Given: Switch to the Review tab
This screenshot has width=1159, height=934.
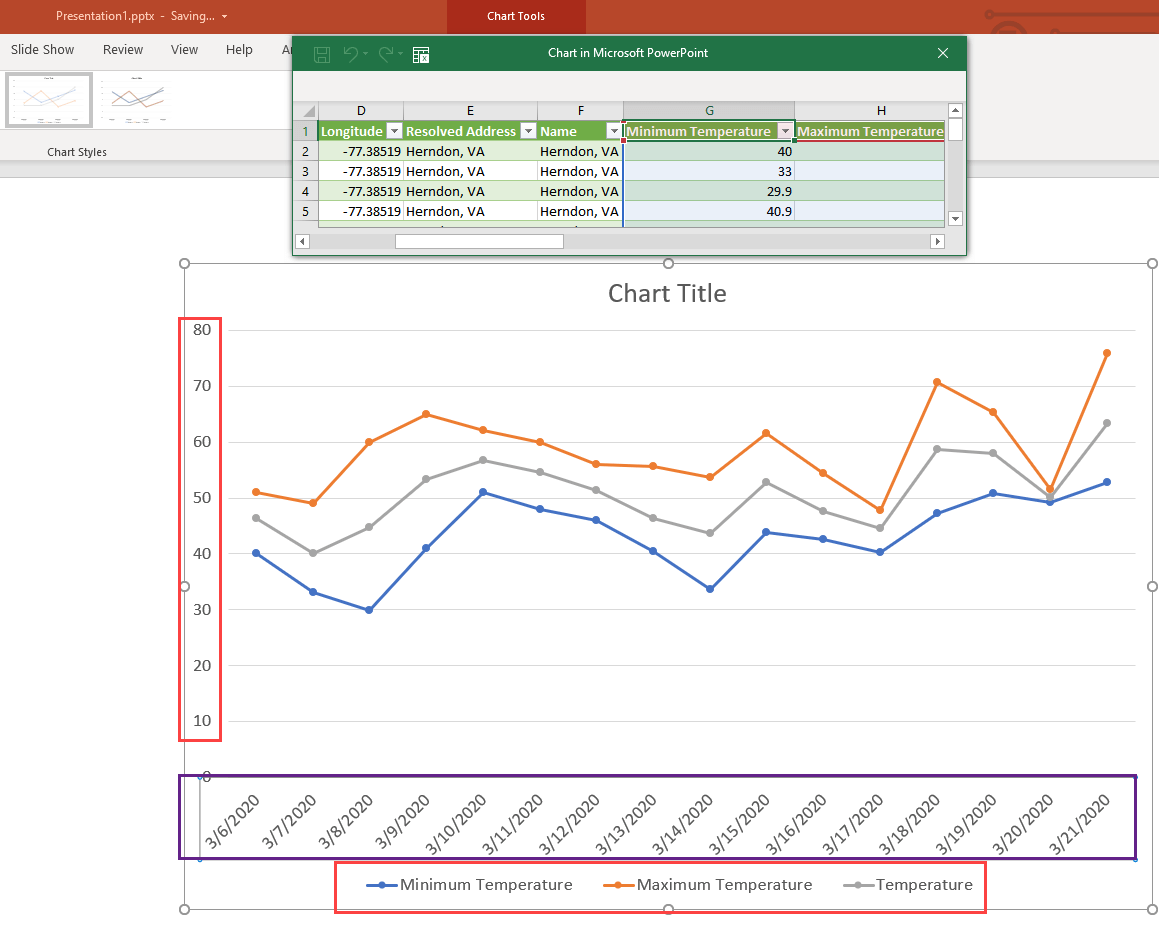Looking at the screenshot, I should pos(123,50).
